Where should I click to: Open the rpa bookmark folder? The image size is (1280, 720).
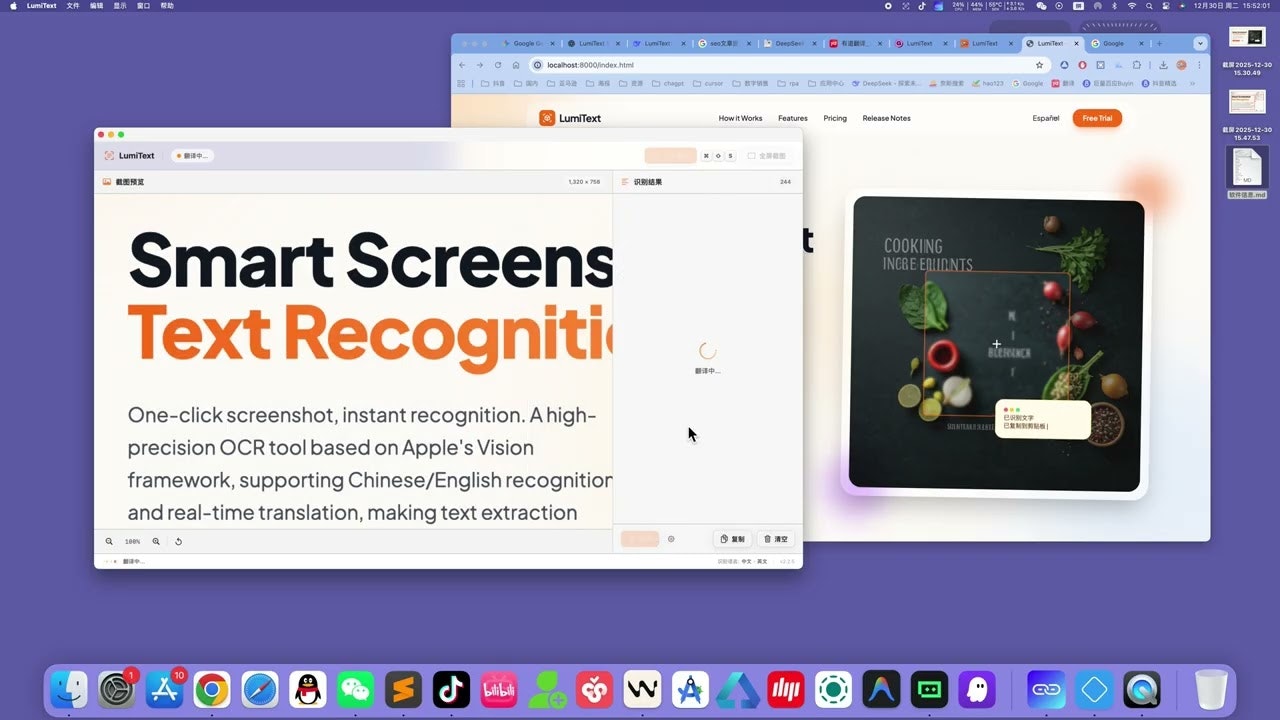(x=788, y=84)
